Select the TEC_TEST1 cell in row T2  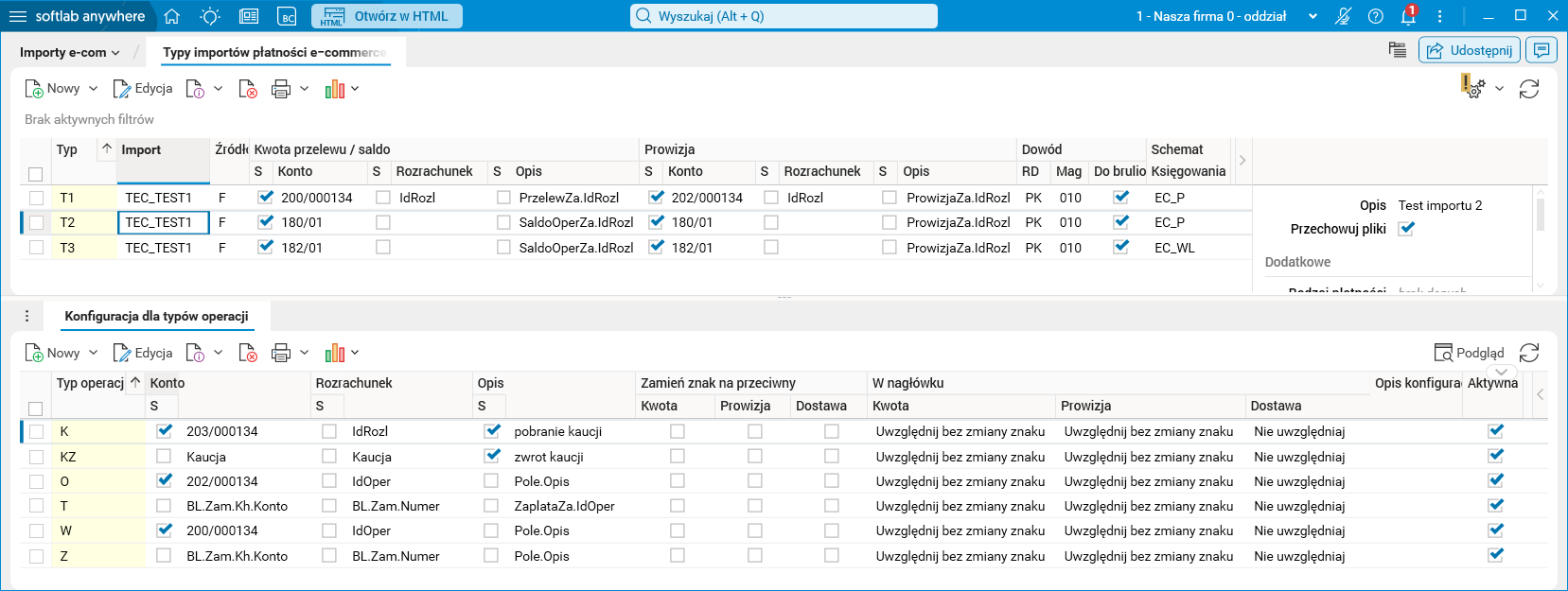pos(163,222)
